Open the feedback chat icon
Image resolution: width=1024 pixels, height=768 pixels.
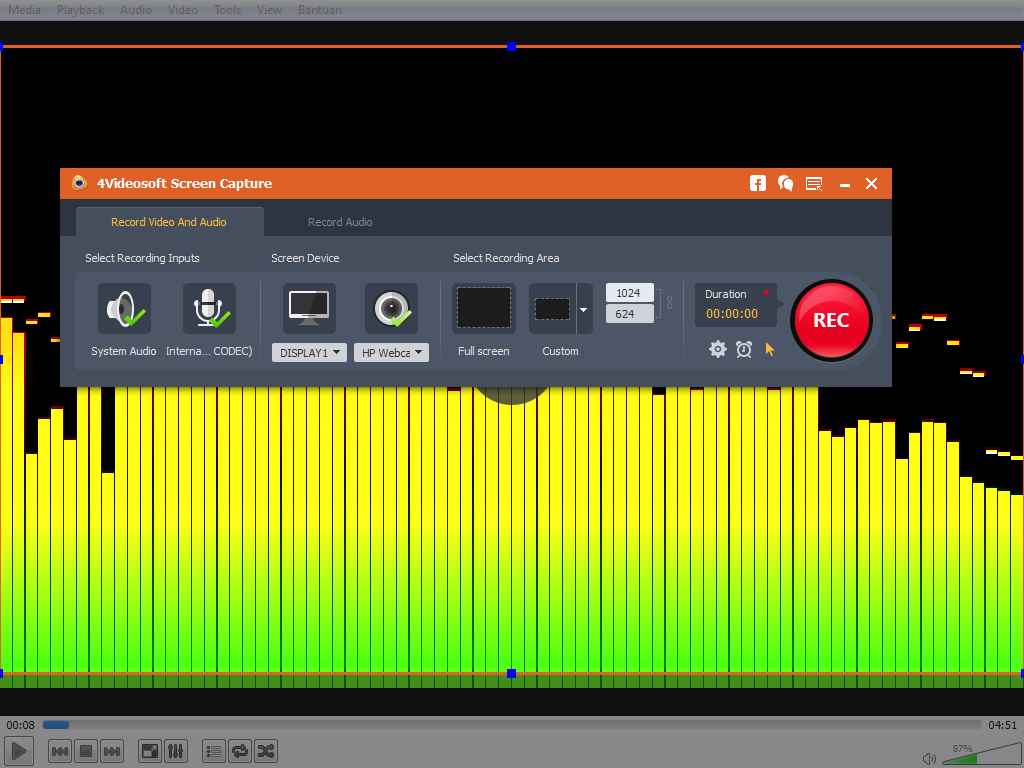[785, 183]
